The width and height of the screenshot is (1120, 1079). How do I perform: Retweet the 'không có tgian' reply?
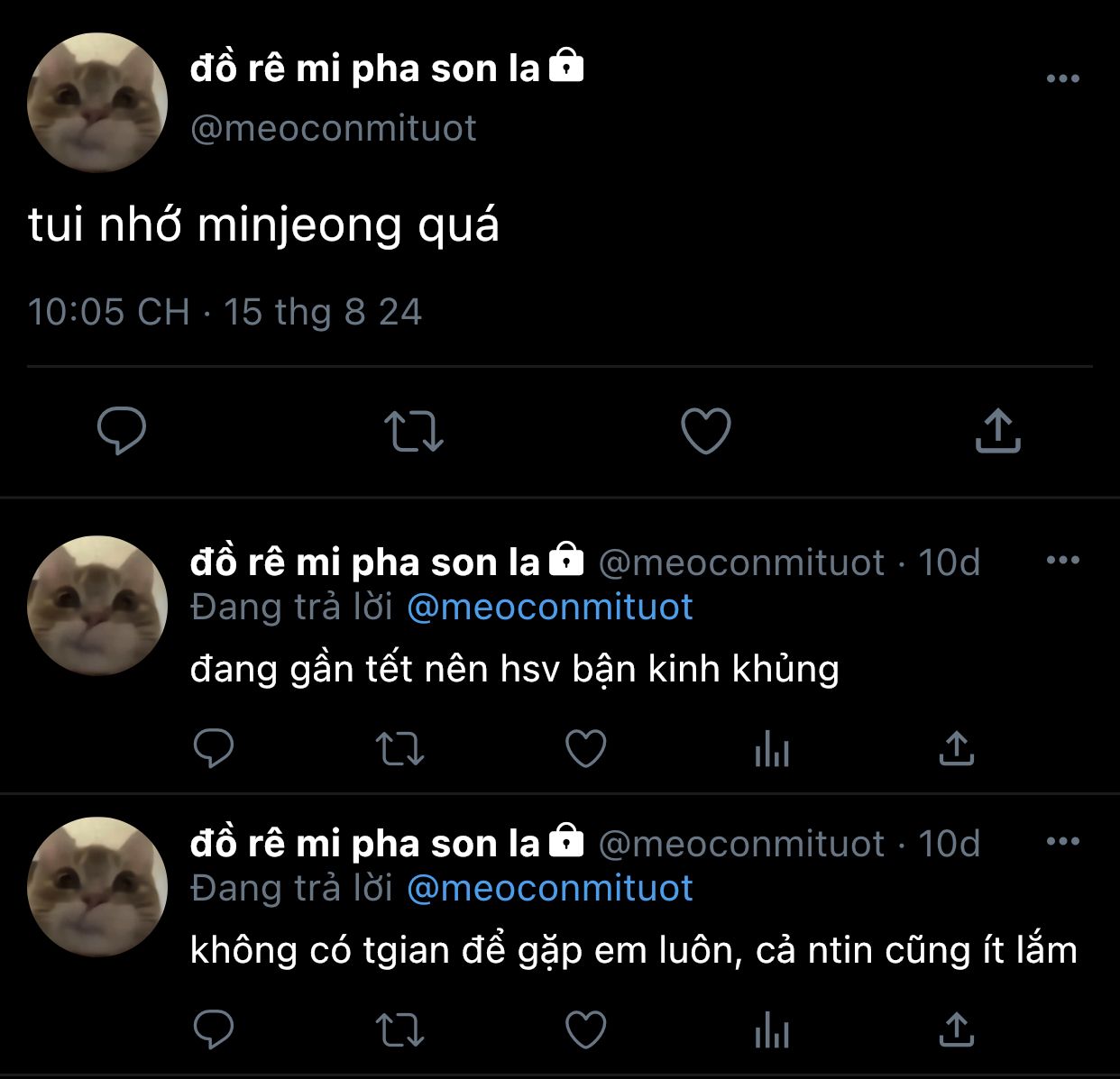pos(399,1029)
